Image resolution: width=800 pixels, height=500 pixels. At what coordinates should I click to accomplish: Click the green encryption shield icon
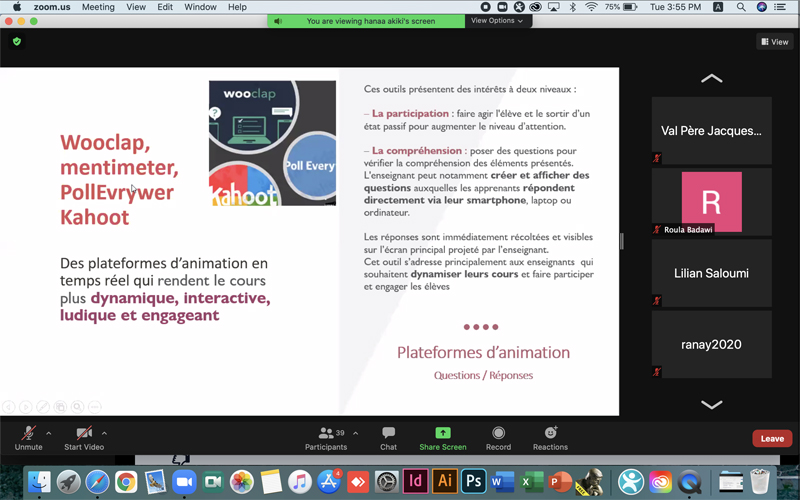[17, 41]
